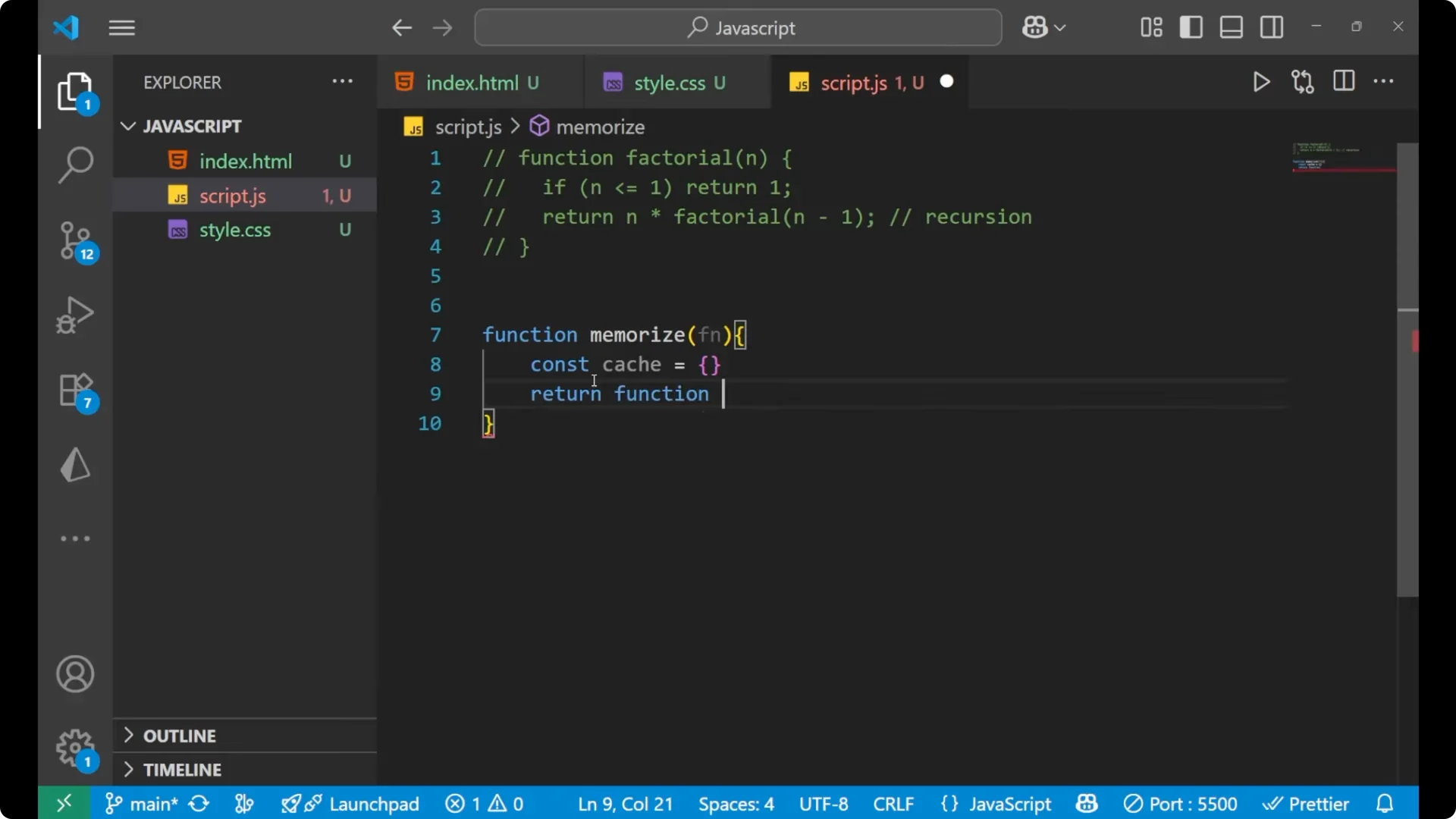The width and height of the screenshot is (1456, 819).
Task: Run the script.js file
Action: coord(1261,82)
